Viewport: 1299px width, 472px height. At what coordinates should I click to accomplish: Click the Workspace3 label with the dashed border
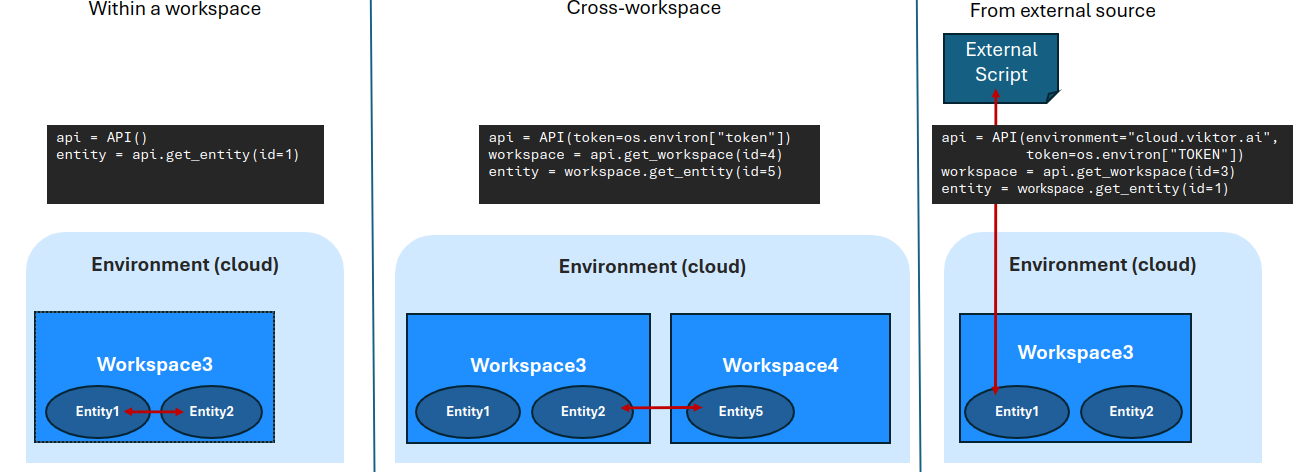coord(154,364)
